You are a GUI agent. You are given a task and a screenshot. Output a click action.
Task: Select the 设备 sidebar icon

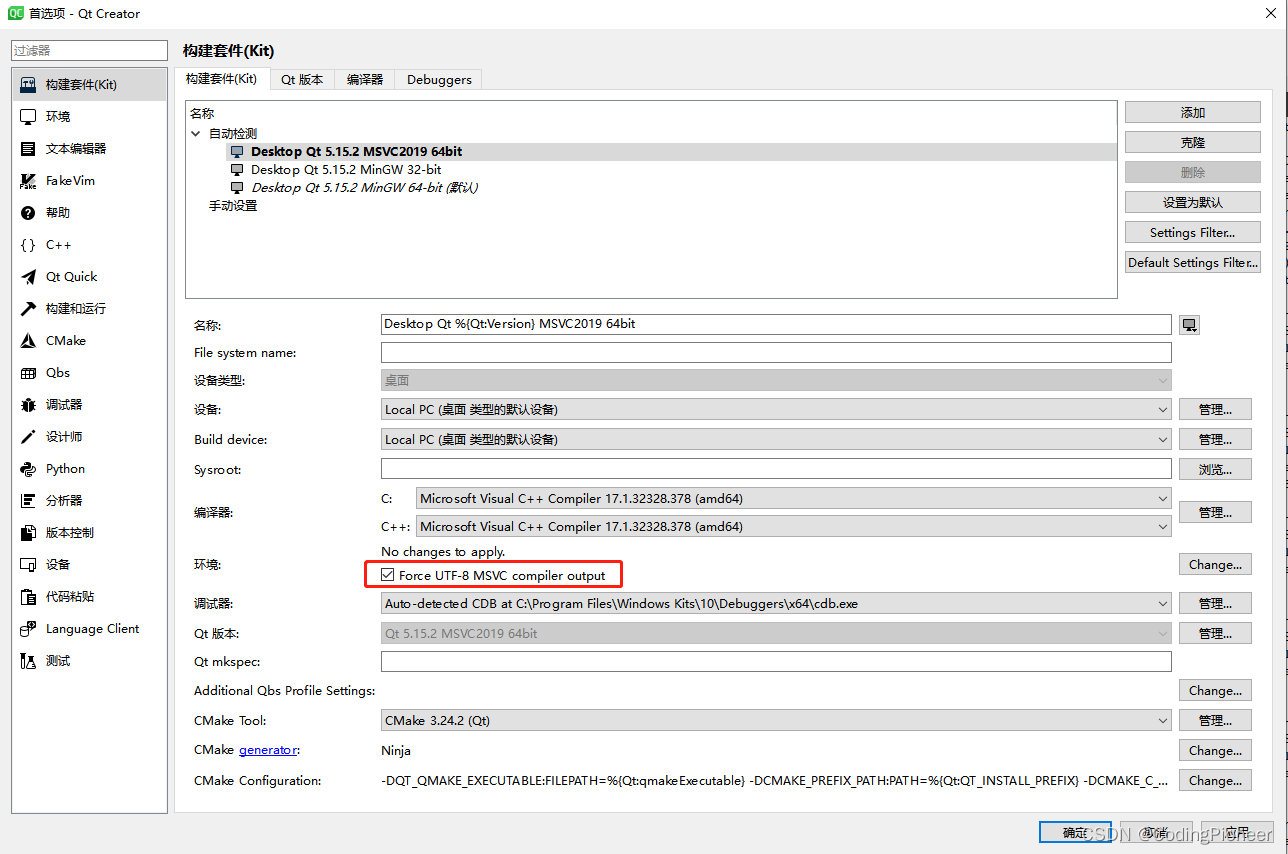[28, 565]
